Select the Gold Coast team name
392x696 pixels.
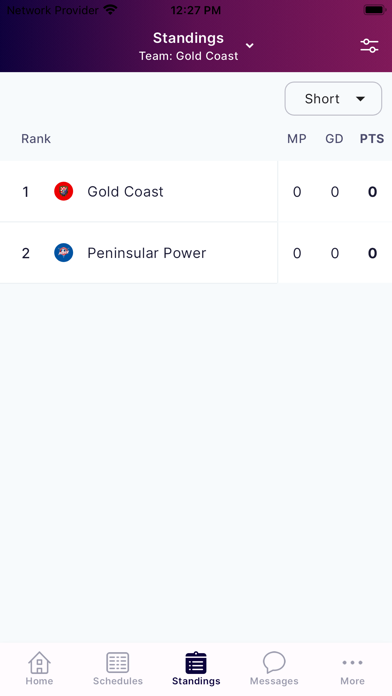tap(125, 191)
